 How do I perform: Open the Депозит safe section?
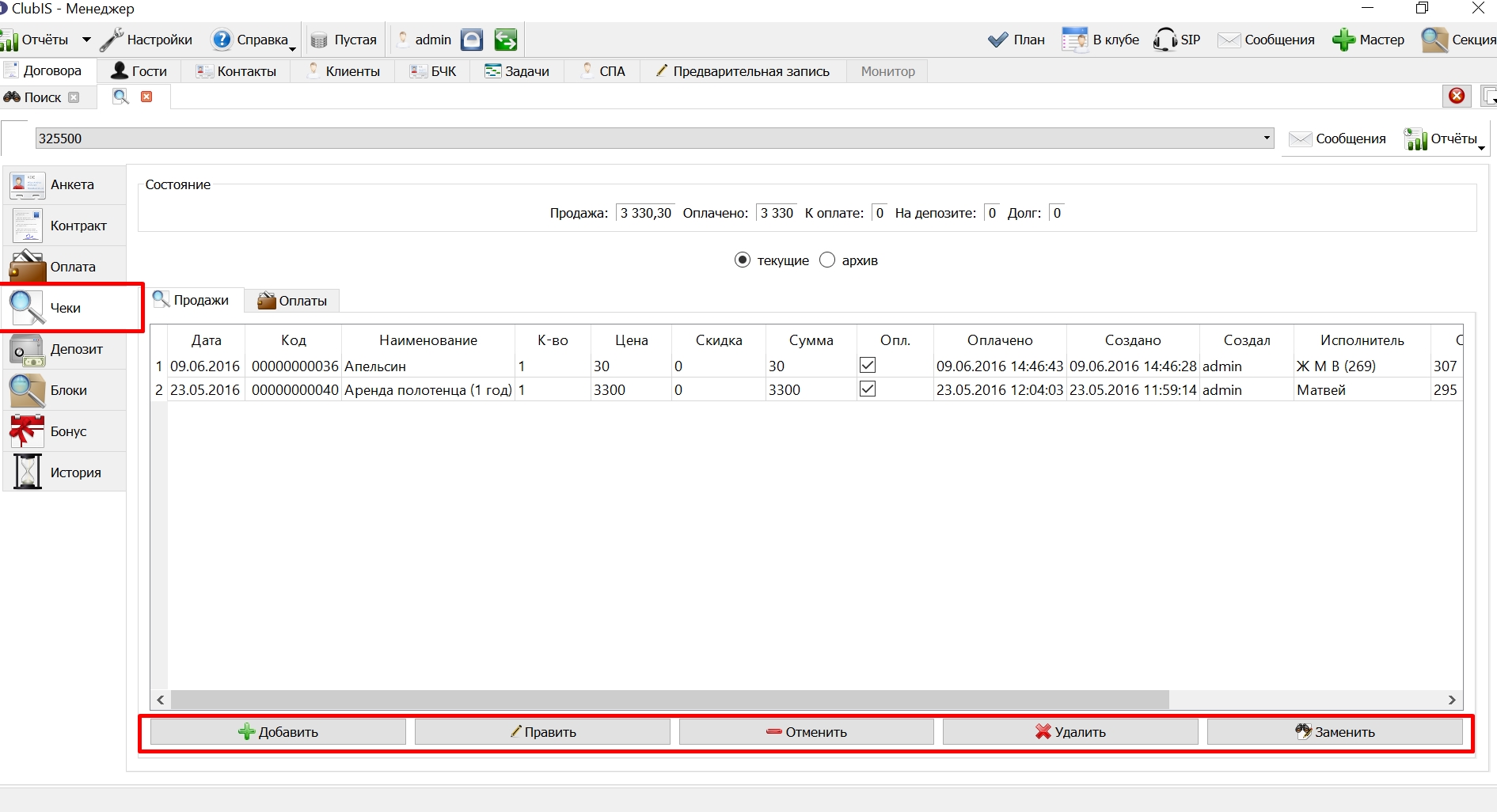[65, 349]
